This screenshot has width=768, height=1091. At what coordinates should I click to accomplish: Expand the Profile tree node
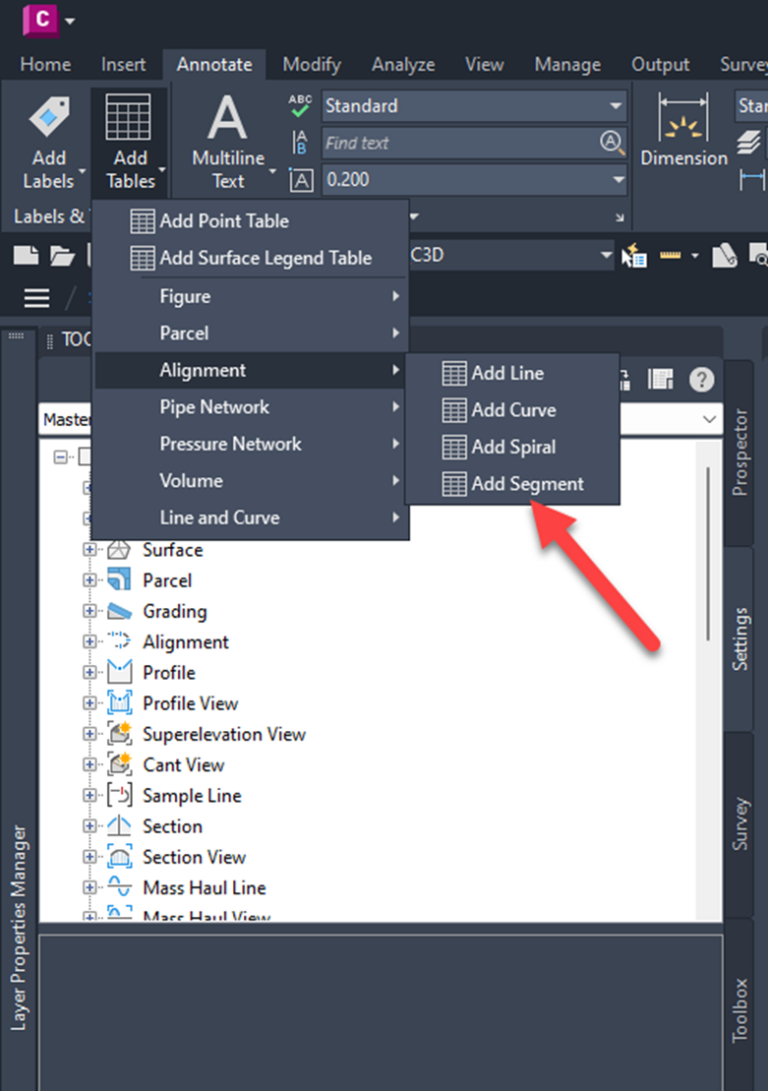pos(89,672)
